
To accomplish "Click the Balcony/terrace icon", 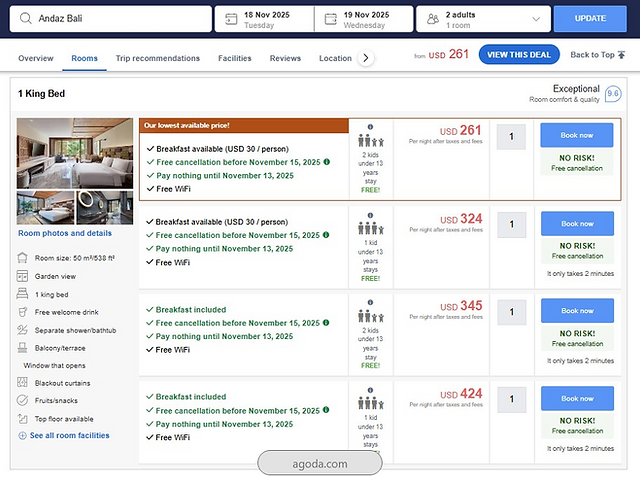I will [x=22, y=348].
